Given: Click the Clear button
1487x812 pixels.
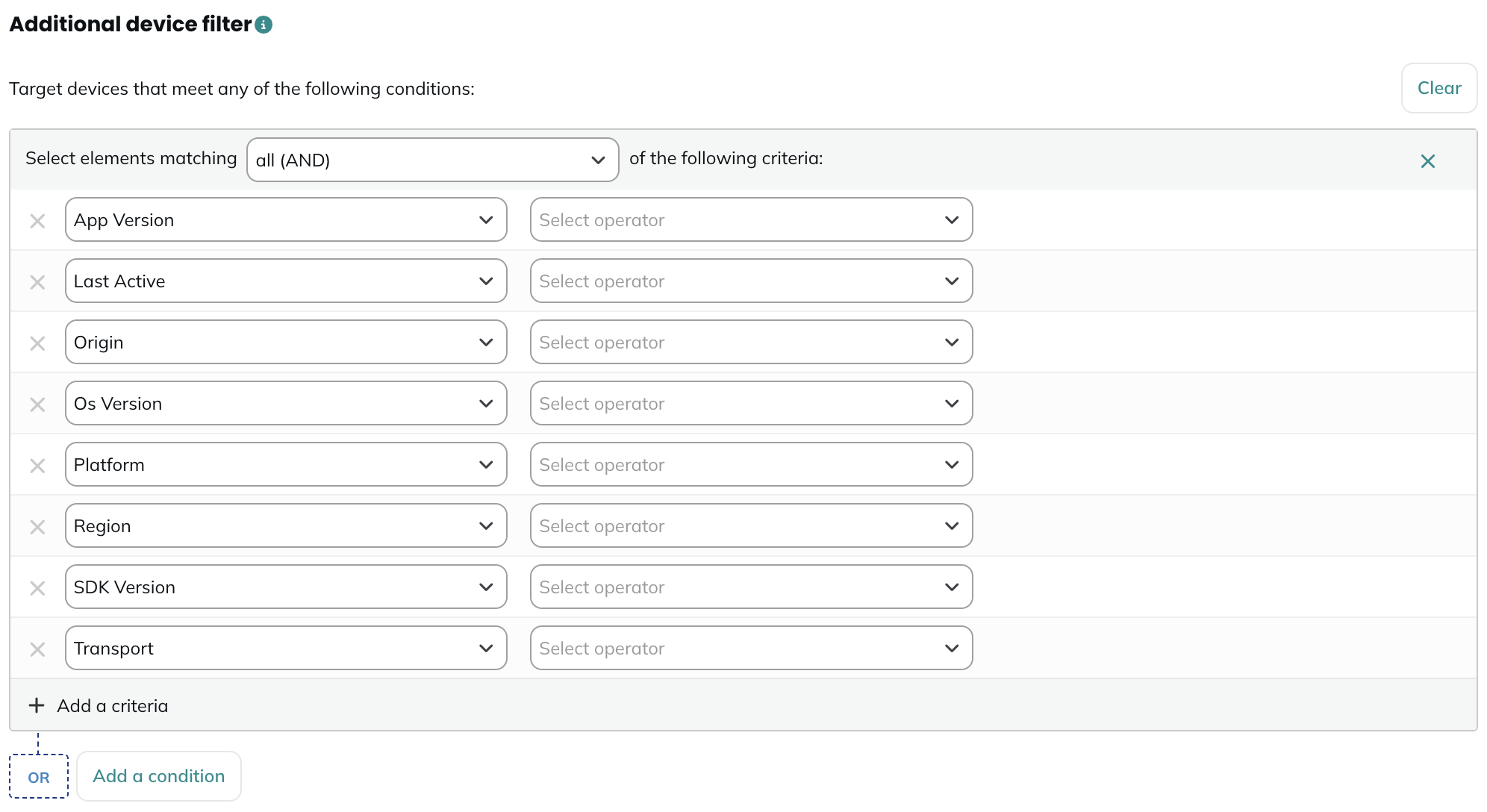Looking at the screenshot, I should [x=1438, y=88].
